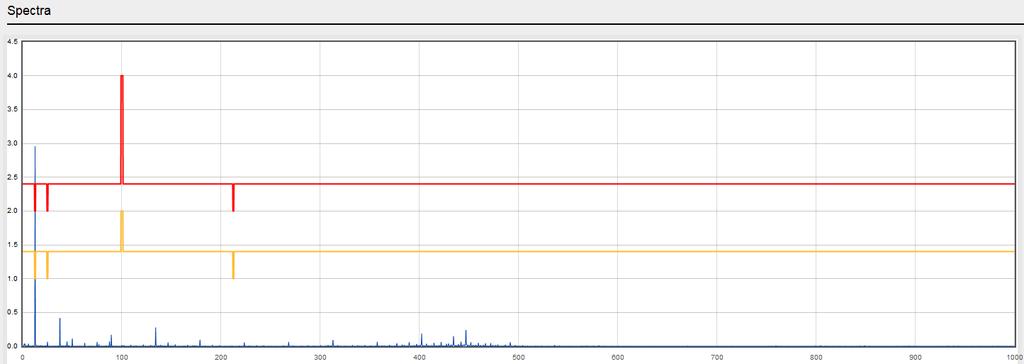The height and width of the screenshot is (364, 1024).
Task: Click the y-axis label 4.5
Action: pyautogui.click(x=12, y=41)
